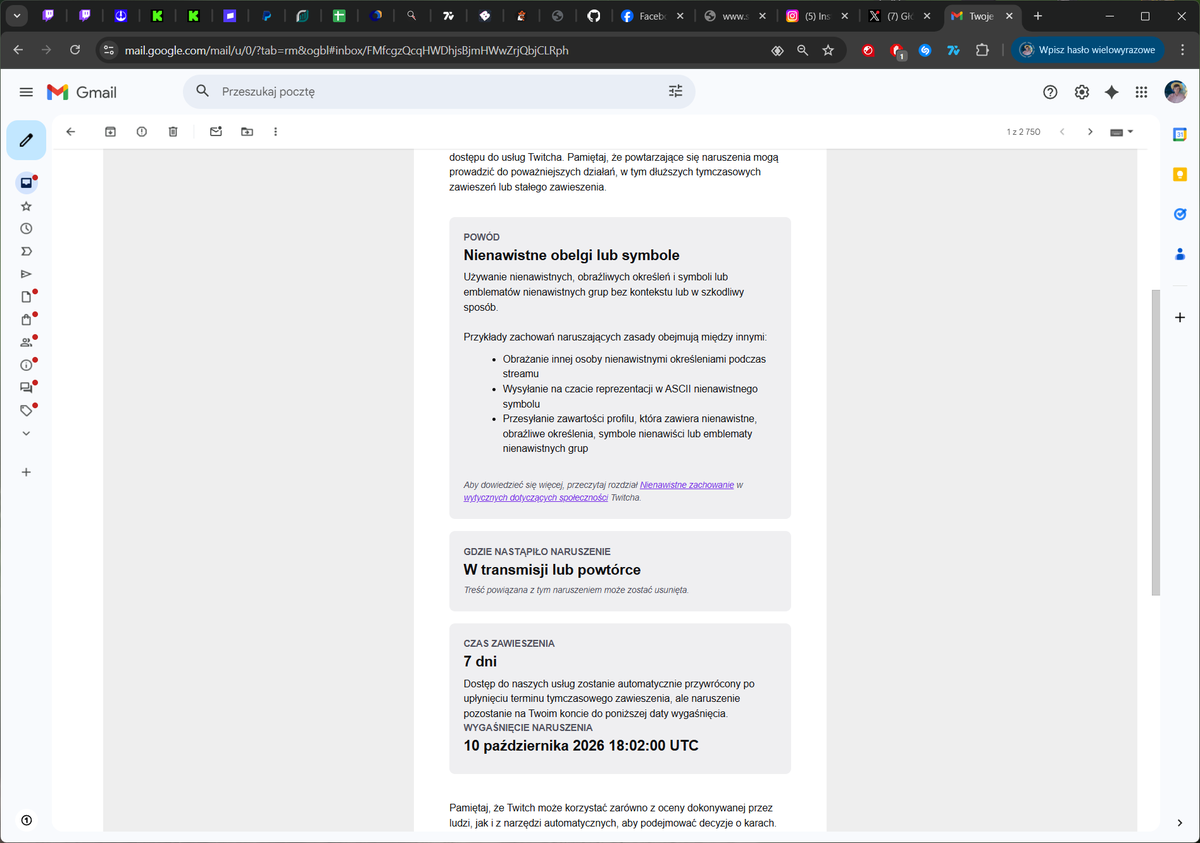Open Google Contacts side panel
Image resolution: width=1200 pixels, height=843 pixels.
[x=1180, y=254]
